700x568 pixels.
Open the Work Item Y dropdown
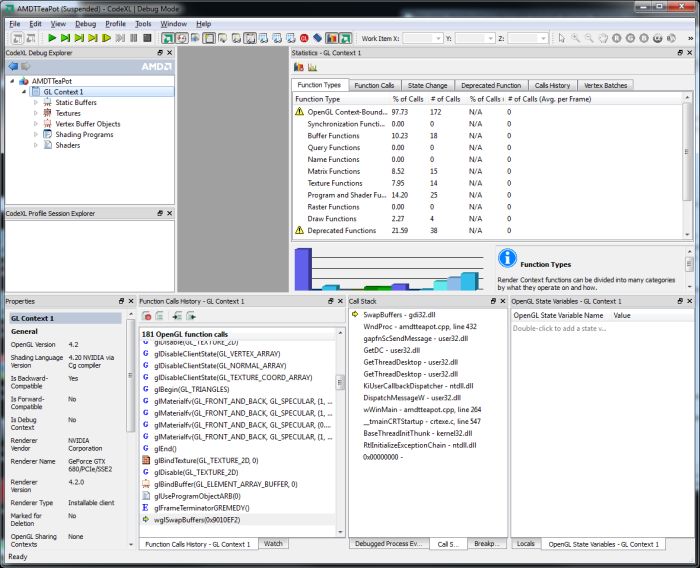[x=490, y=39]
